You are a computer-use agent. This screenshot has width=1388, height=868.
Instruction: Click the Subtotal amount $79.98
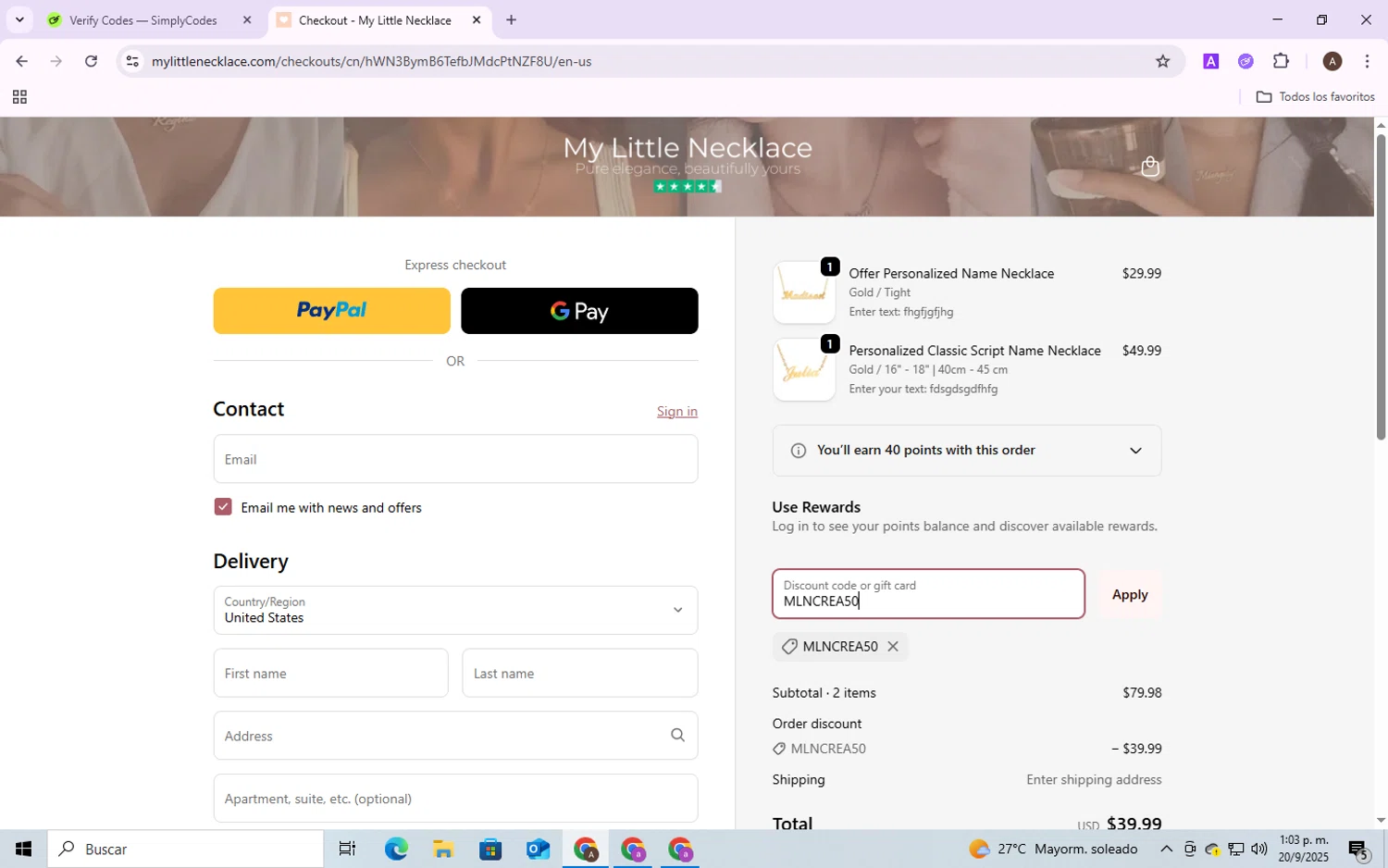1142,693
